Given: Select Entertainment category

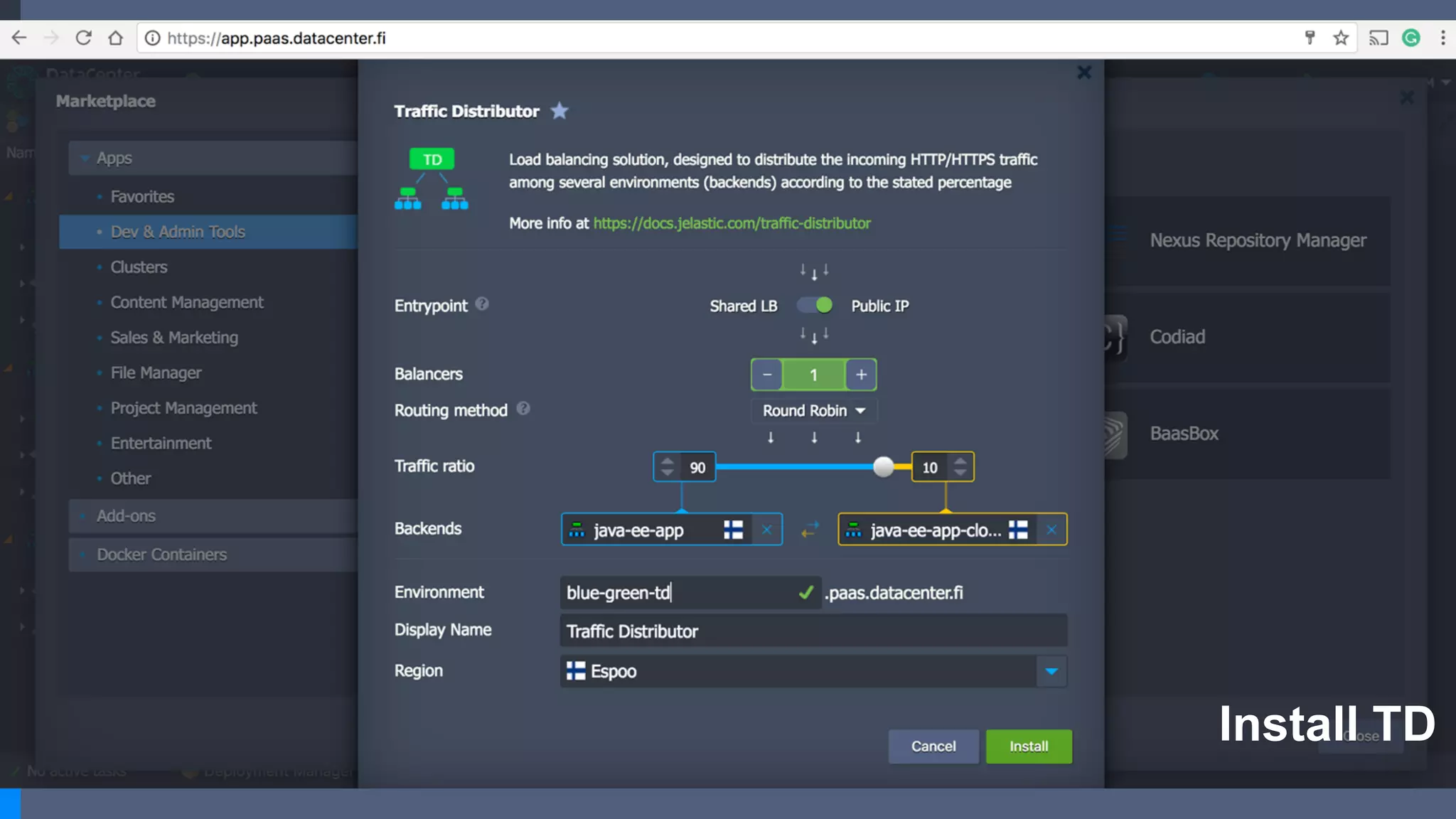Looking at the screenshot, I should tap(161, 443).
